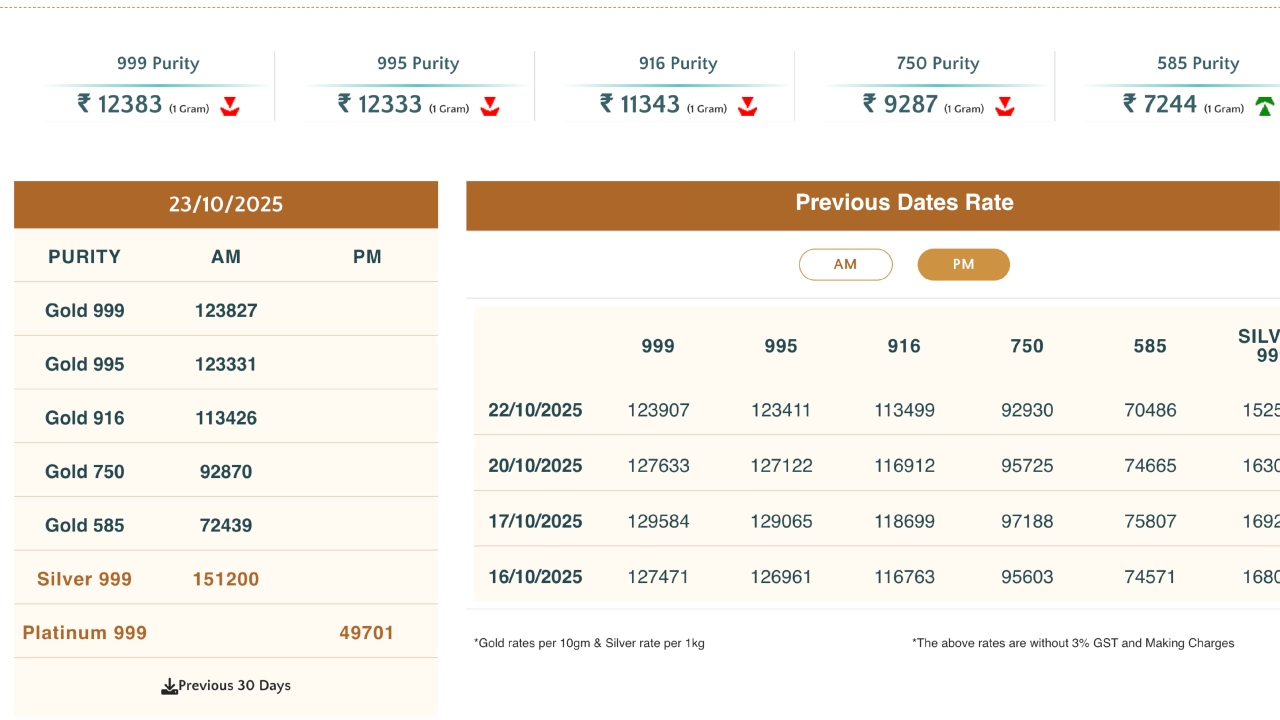
Task: Click the red down arrow beside 916 Purity rate
Action: 747,106
